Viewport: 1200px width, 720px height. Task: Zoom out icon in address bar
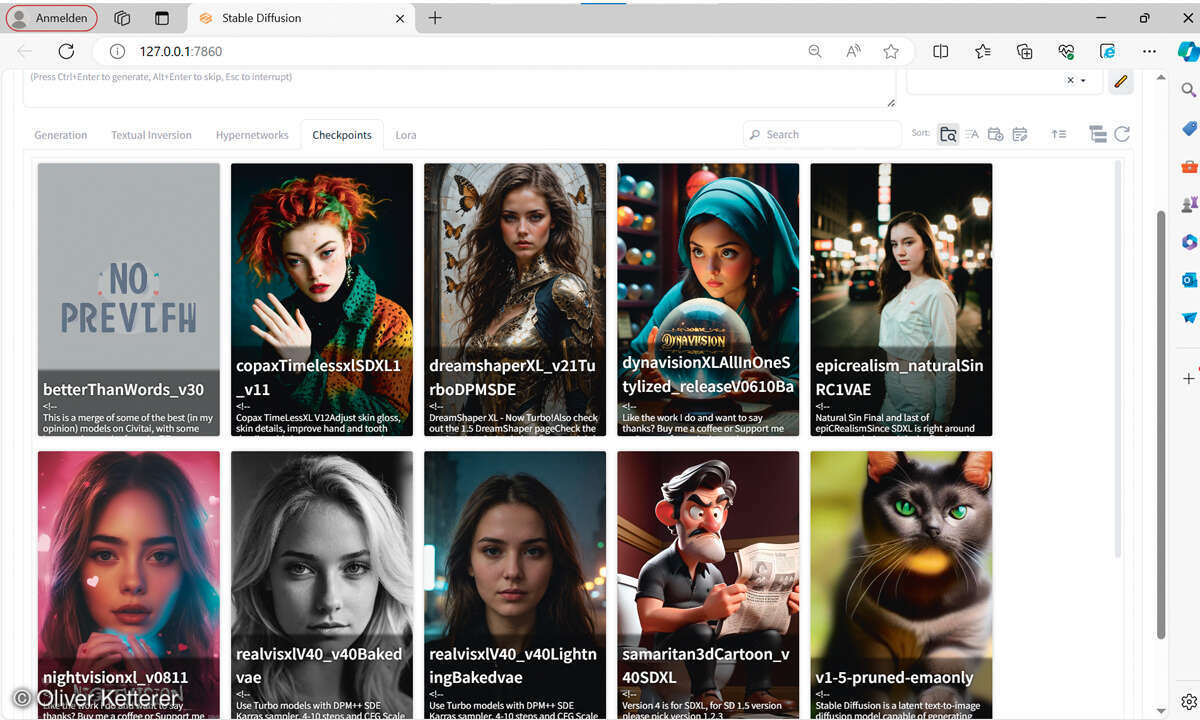point(815,51)
